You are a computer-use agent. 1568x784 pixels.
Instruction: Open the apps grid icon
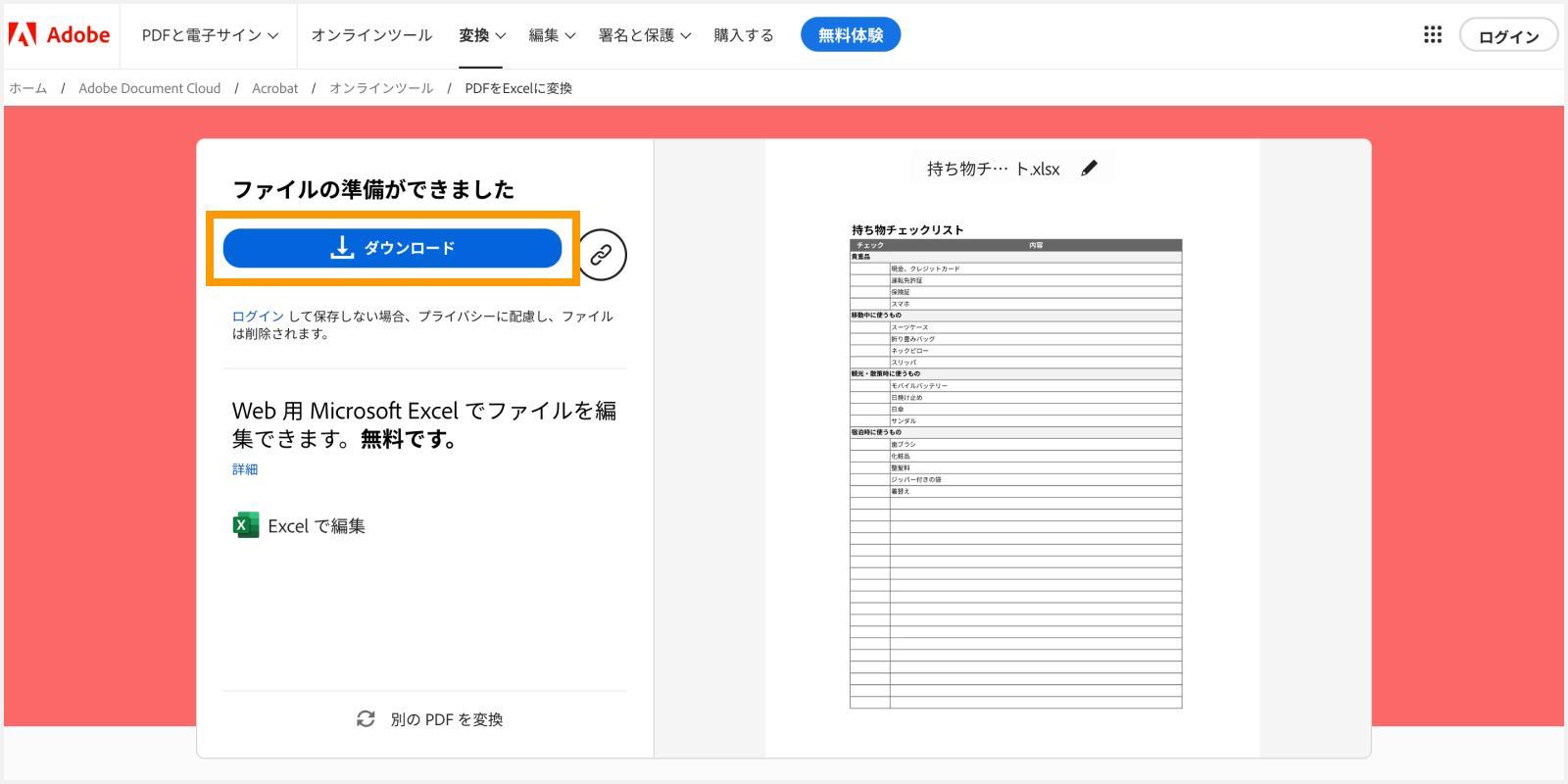tap(1432, 35)
